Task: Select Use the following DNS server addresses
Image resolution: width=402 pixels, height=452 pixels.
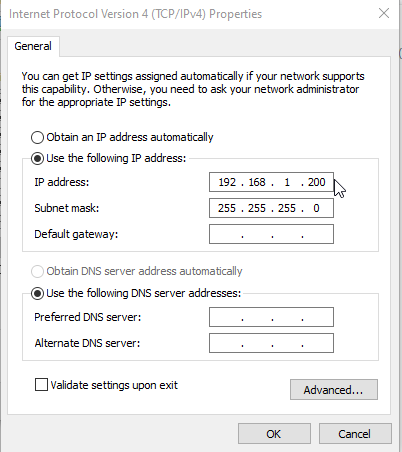Action: (37, 293)
